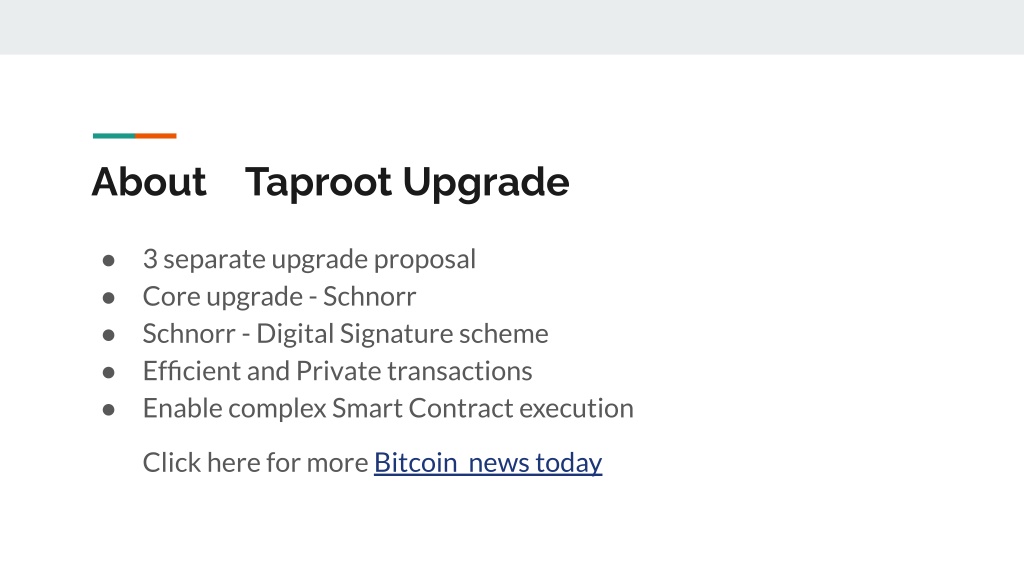Click bullet dot before Enable complex Smart Contract

[108, 409]
